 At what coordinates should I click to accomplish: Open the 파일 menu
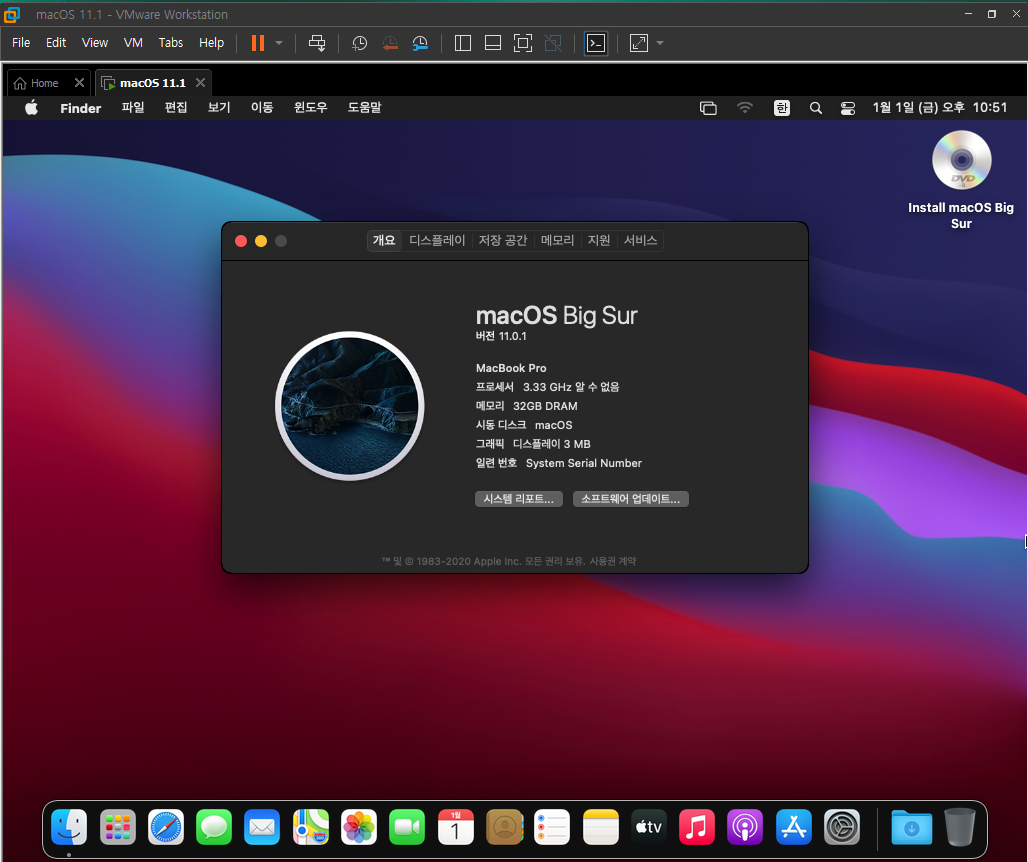[x=132, y=108]
